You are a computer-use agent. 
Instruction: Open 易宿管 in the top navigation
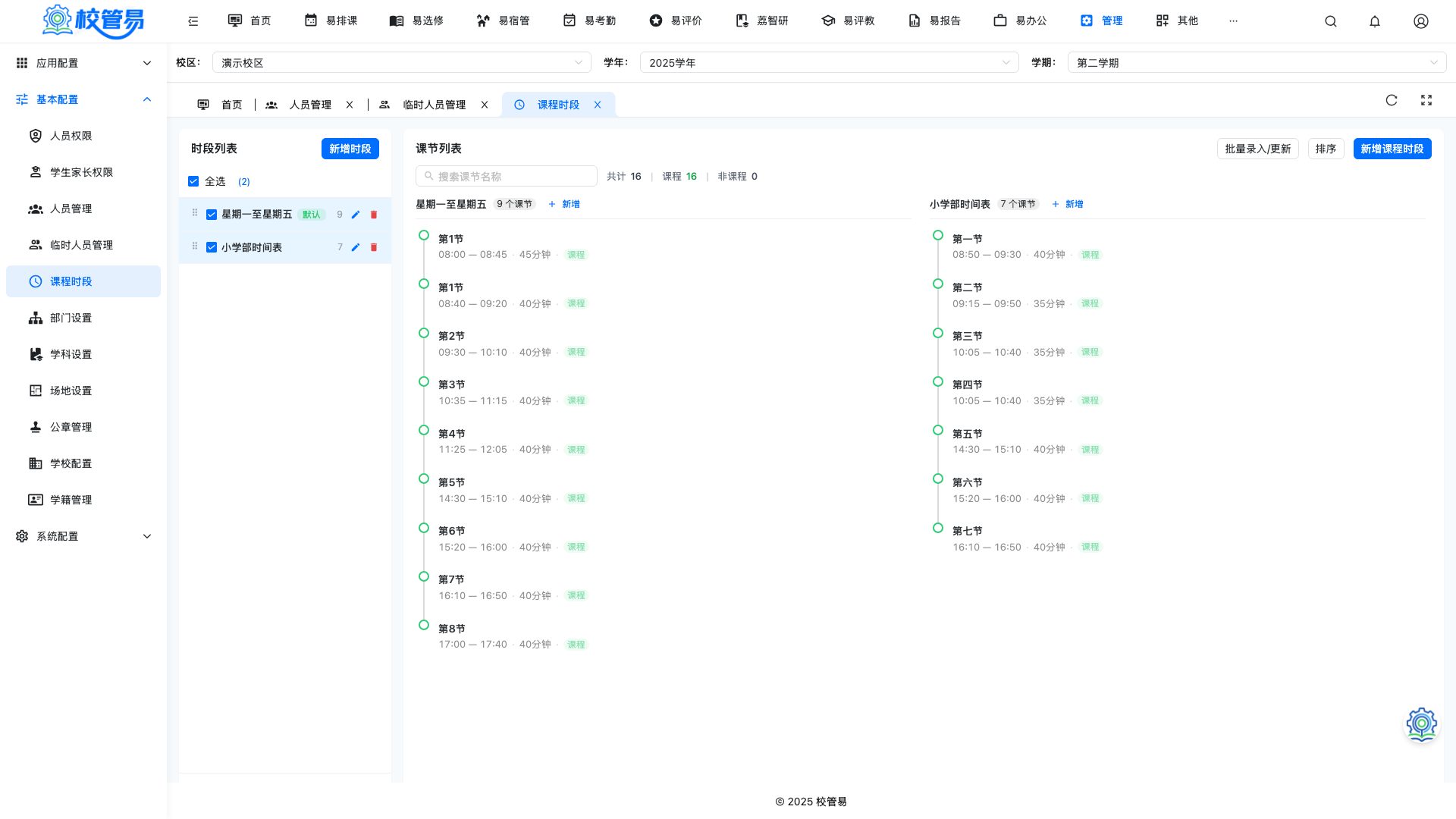coord(503,20)
